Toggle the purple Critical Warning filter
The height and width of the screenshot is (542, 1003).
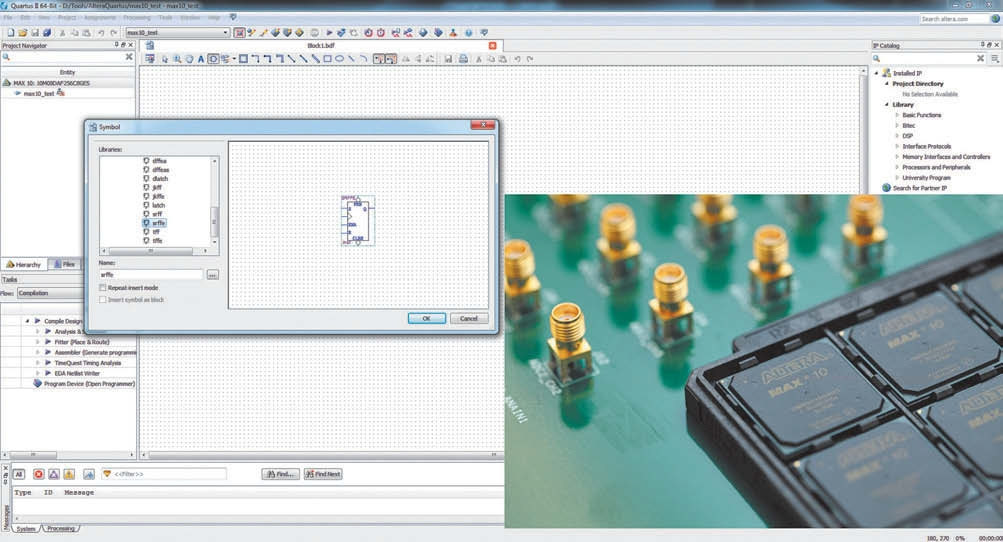pos(54,474)
